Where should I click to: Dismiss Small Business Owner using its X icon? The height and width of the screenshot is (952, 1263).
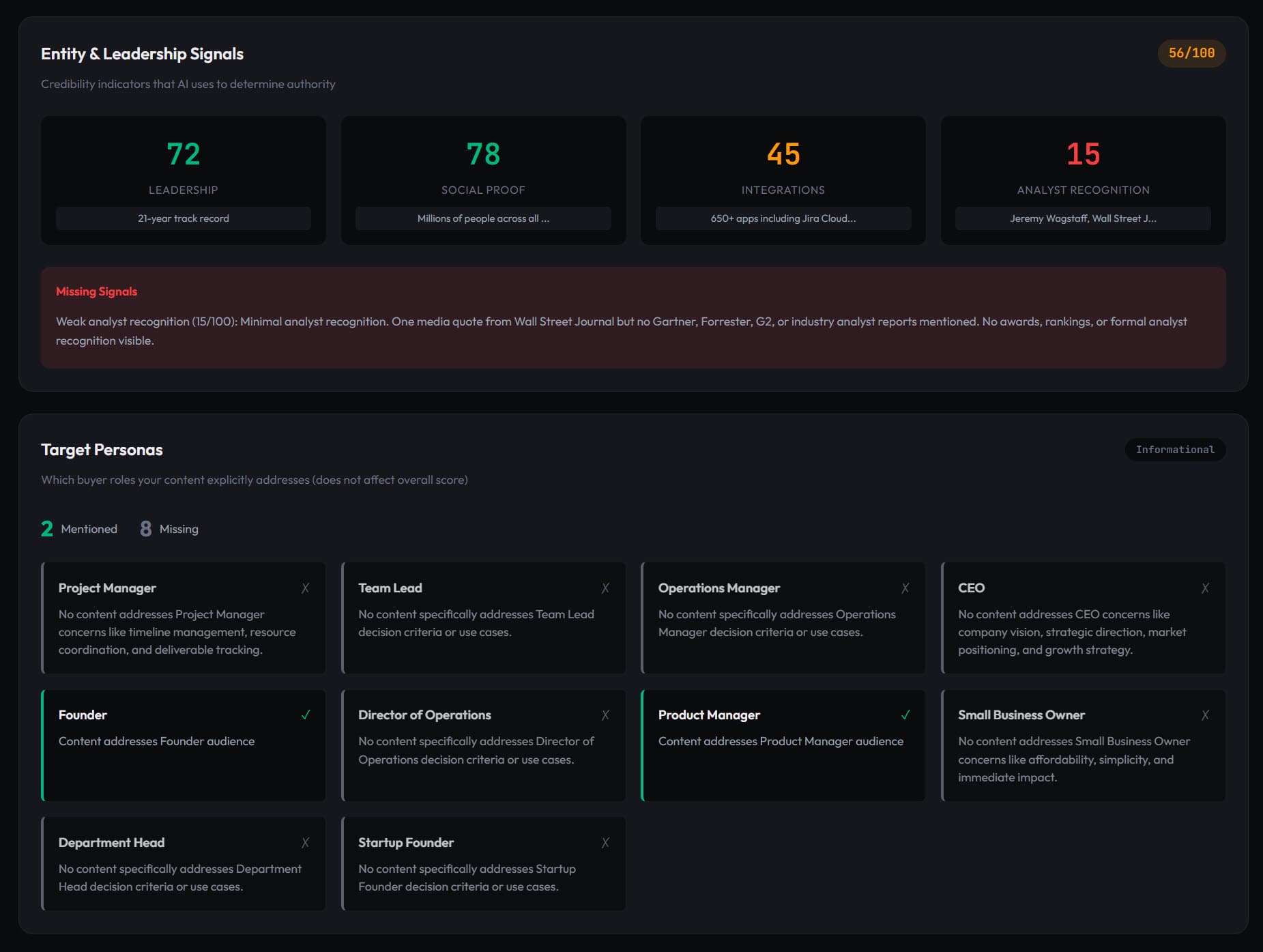point(1206,715)
